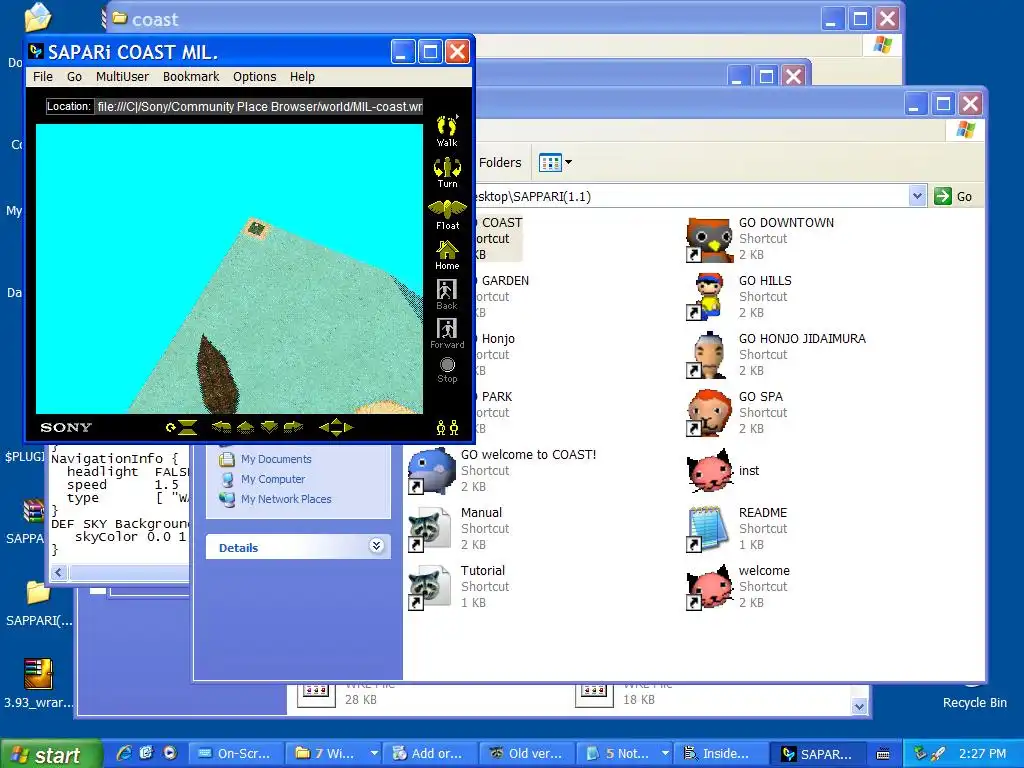Expand the grouped 7 Wi... taskbar dropdown

click(x=374, y=754)
